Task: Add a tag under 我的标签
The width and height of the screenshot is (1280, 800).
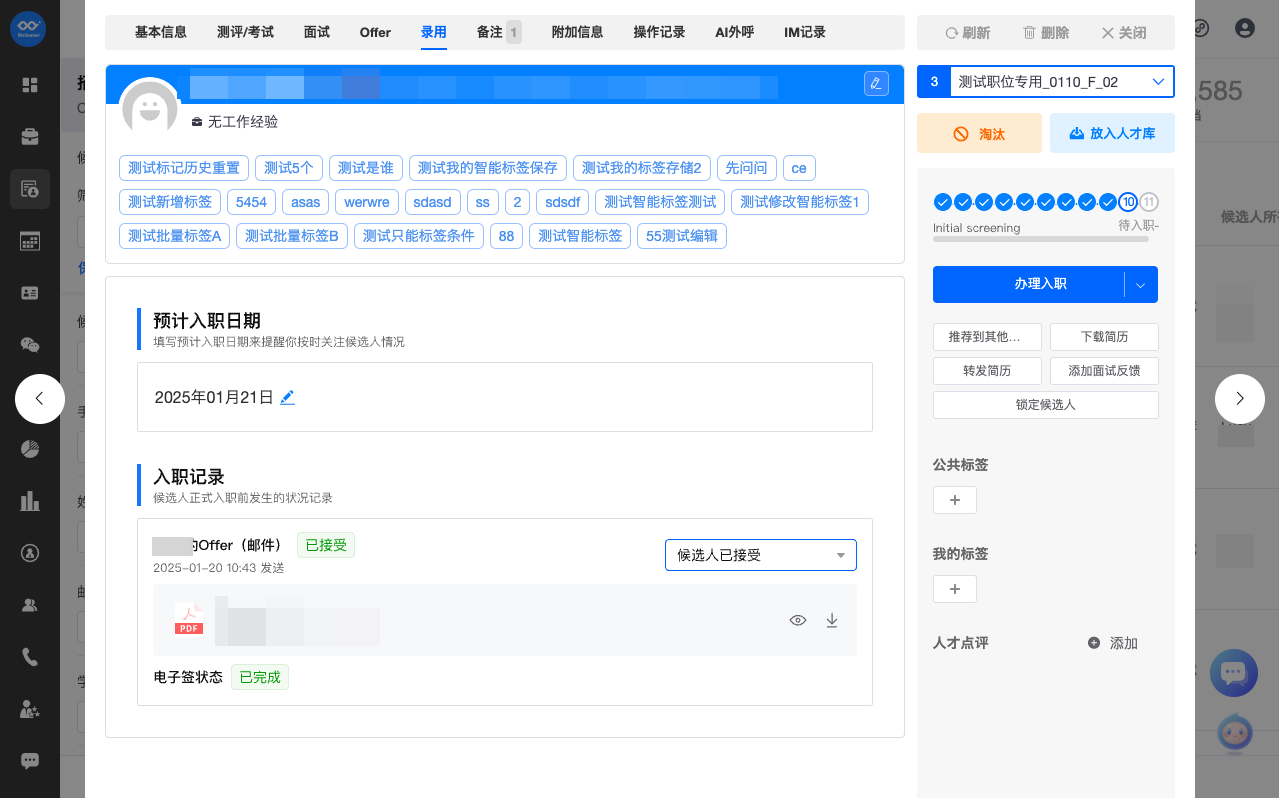Action: tap(954, 589)
